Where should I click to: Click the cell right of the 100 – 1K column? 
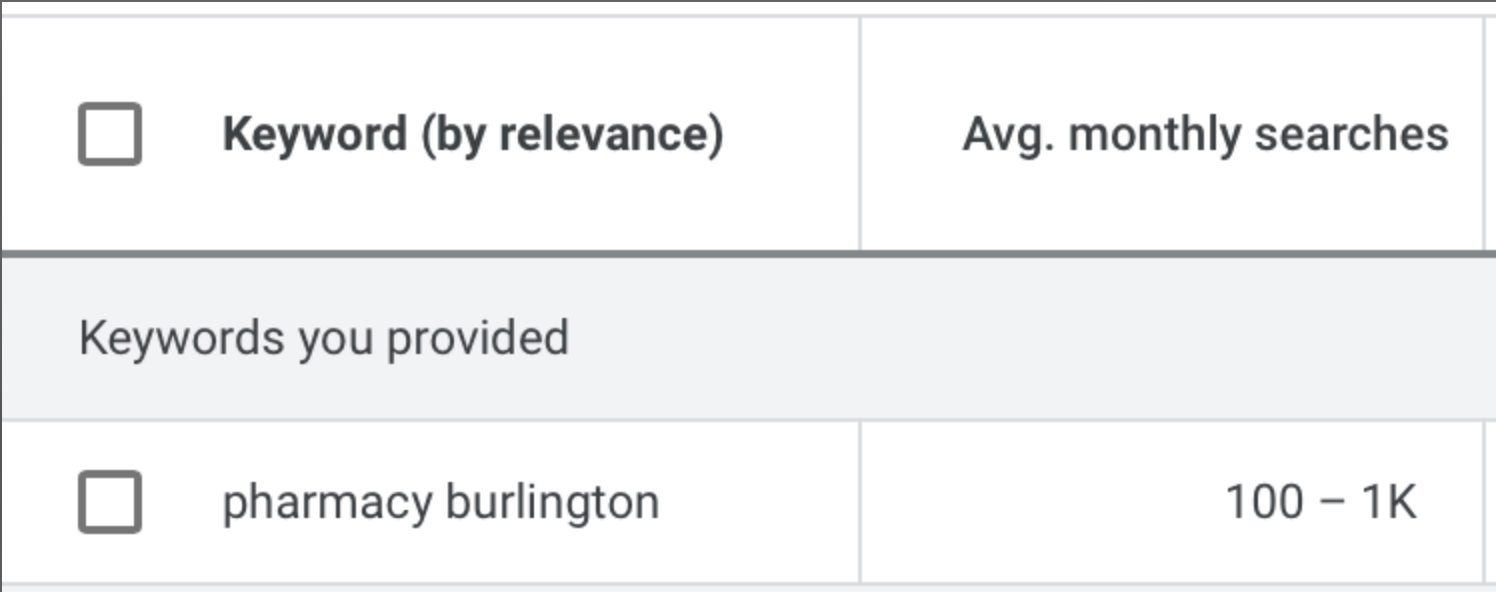tap(1492, 502)
